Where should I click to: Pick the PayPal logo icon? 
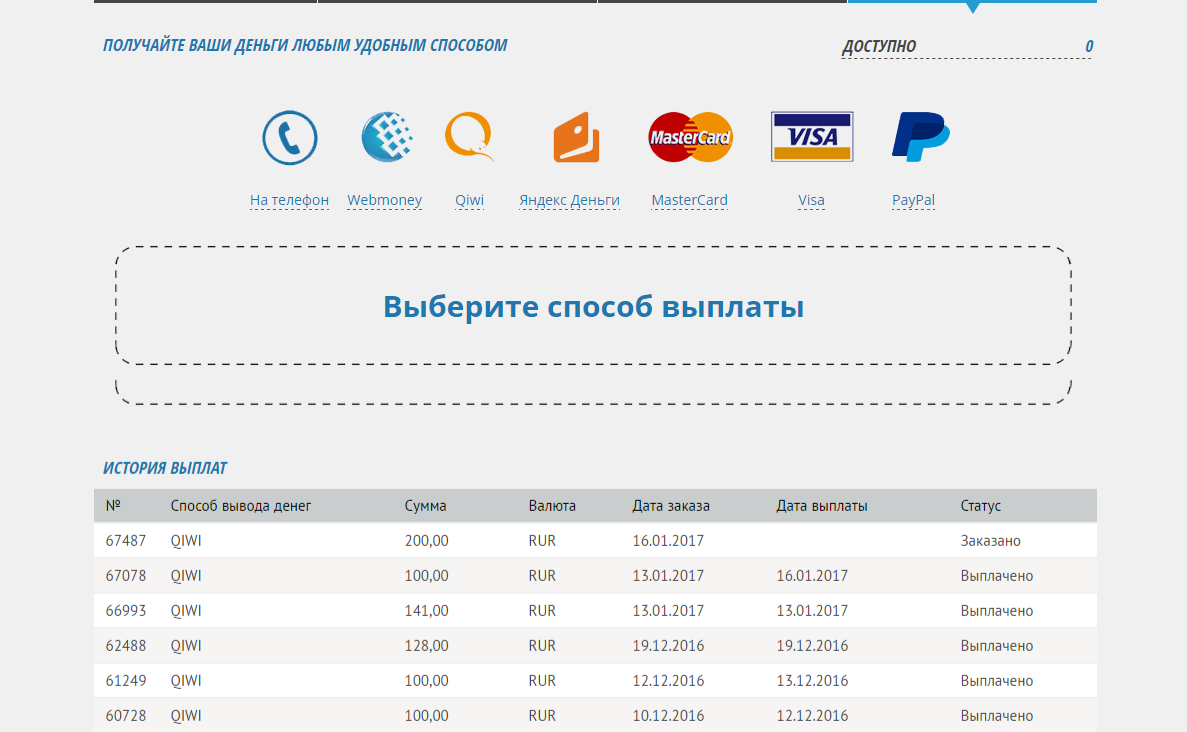[921, 137]
